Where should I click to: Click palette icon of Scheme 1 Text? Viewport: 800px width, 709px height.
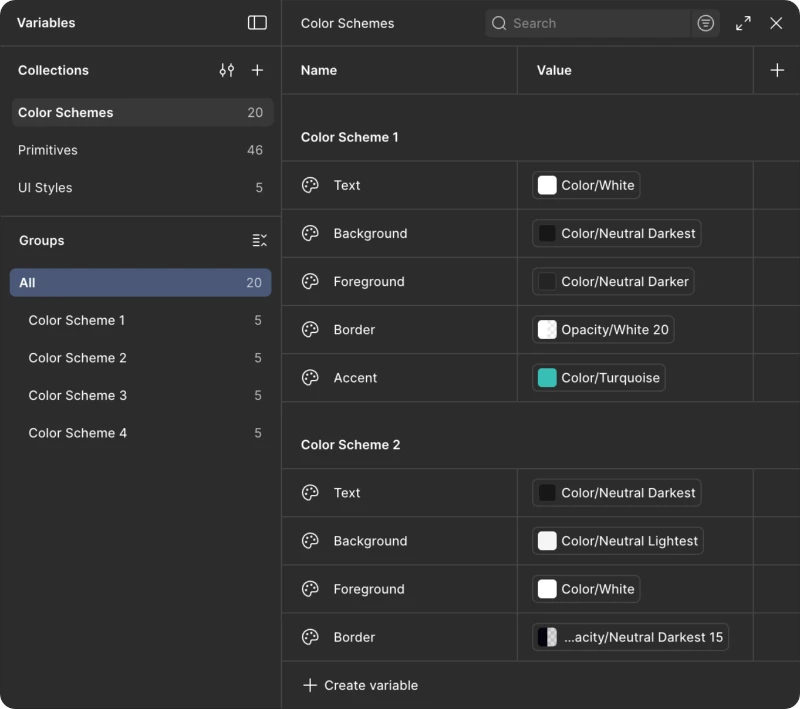point(310,185)
